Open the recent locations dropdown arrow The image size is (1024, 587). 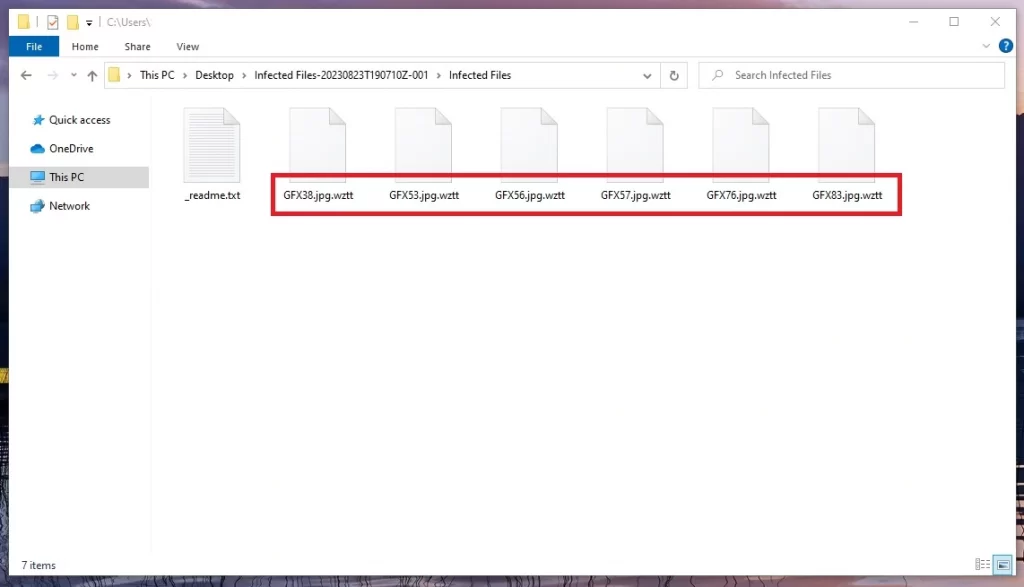[74, 75]
